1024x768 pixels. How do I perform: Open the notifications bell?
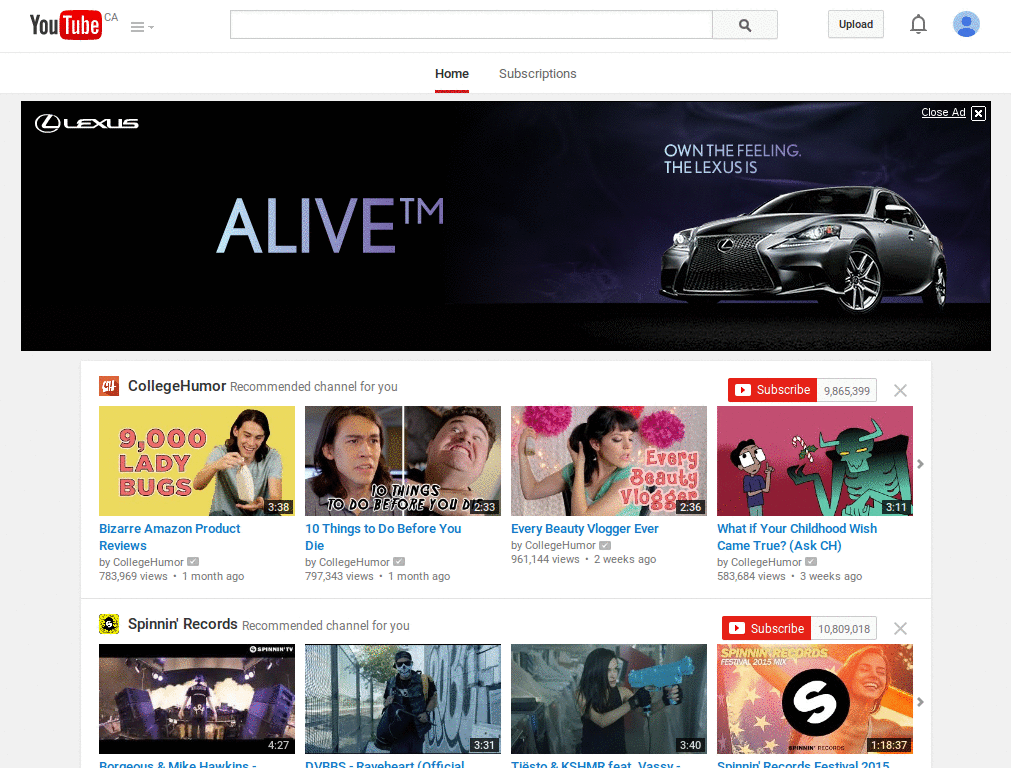pos(918,24)
